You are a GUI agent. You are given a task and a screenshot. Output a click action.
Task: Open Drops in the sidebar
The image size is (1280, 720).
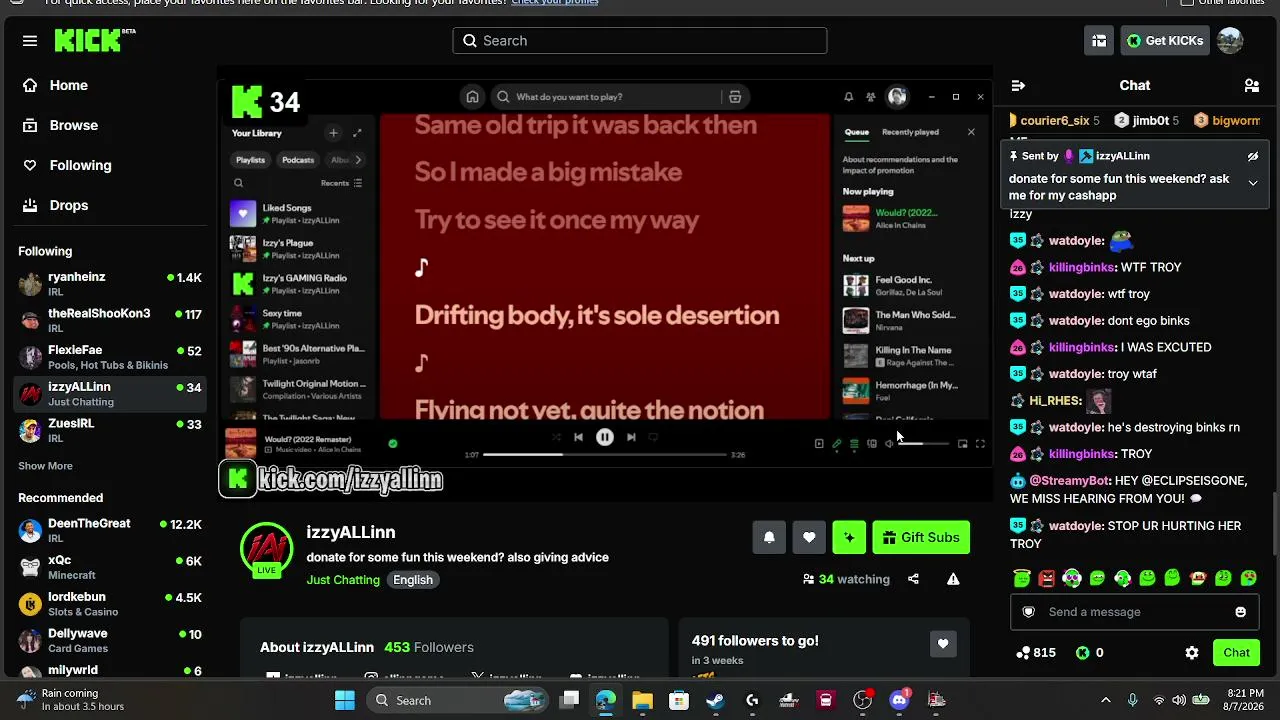[69, 205]
